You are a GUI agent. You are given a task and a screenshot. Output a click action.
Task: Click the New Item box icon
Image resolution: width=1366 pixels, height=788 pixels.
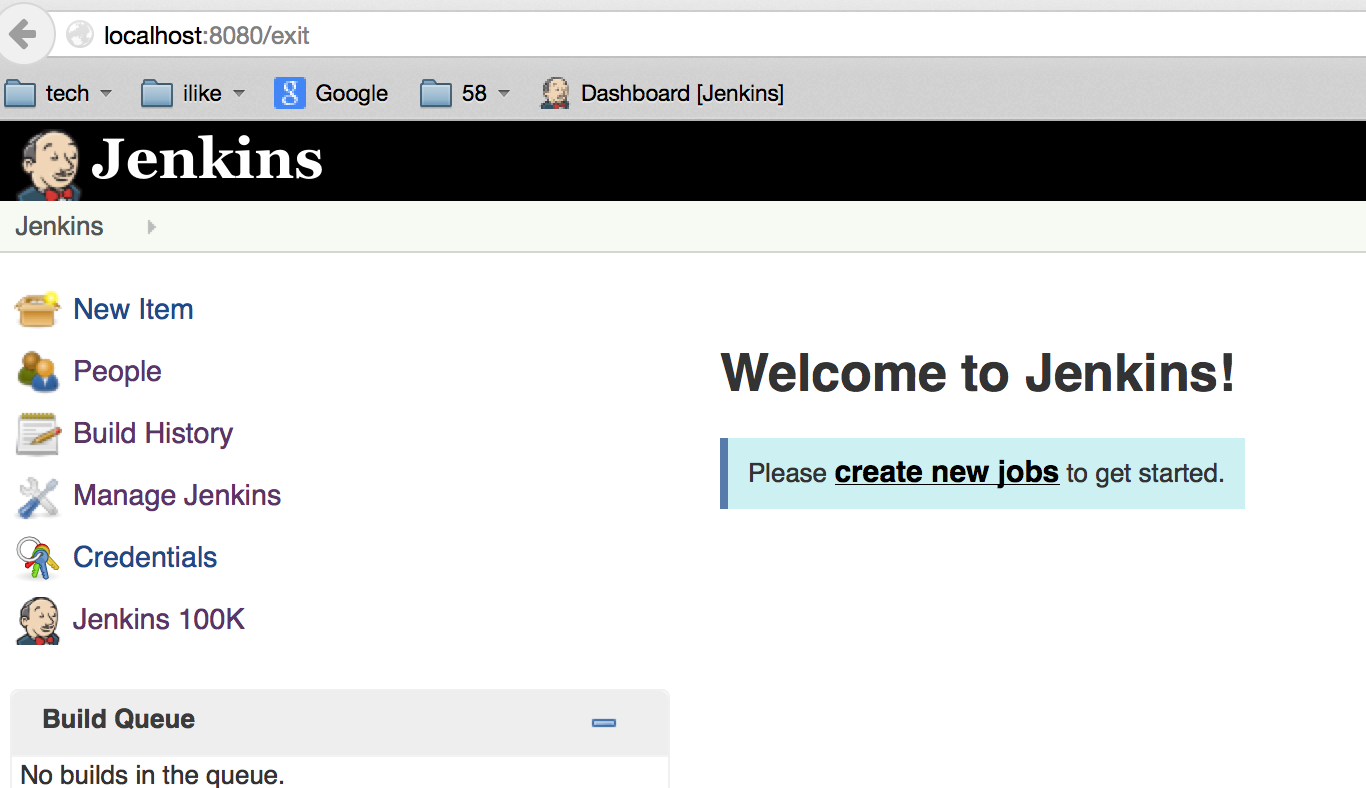coord(38,309)
